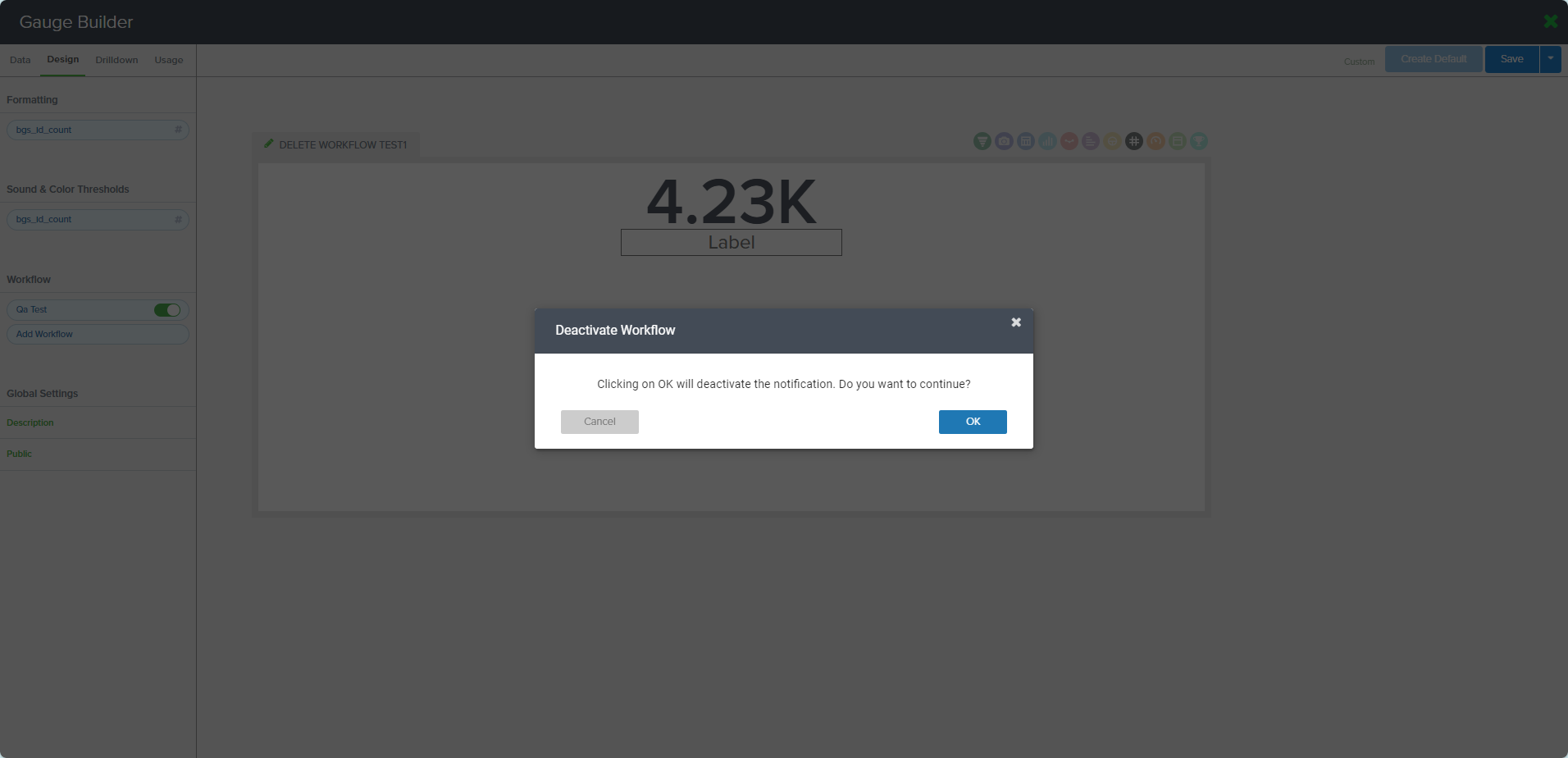Image resolution: width=1568 pixels, height=758 pixels.
Task: Choose the speedometer gauge icon
Action: [x=1155, y=141]
